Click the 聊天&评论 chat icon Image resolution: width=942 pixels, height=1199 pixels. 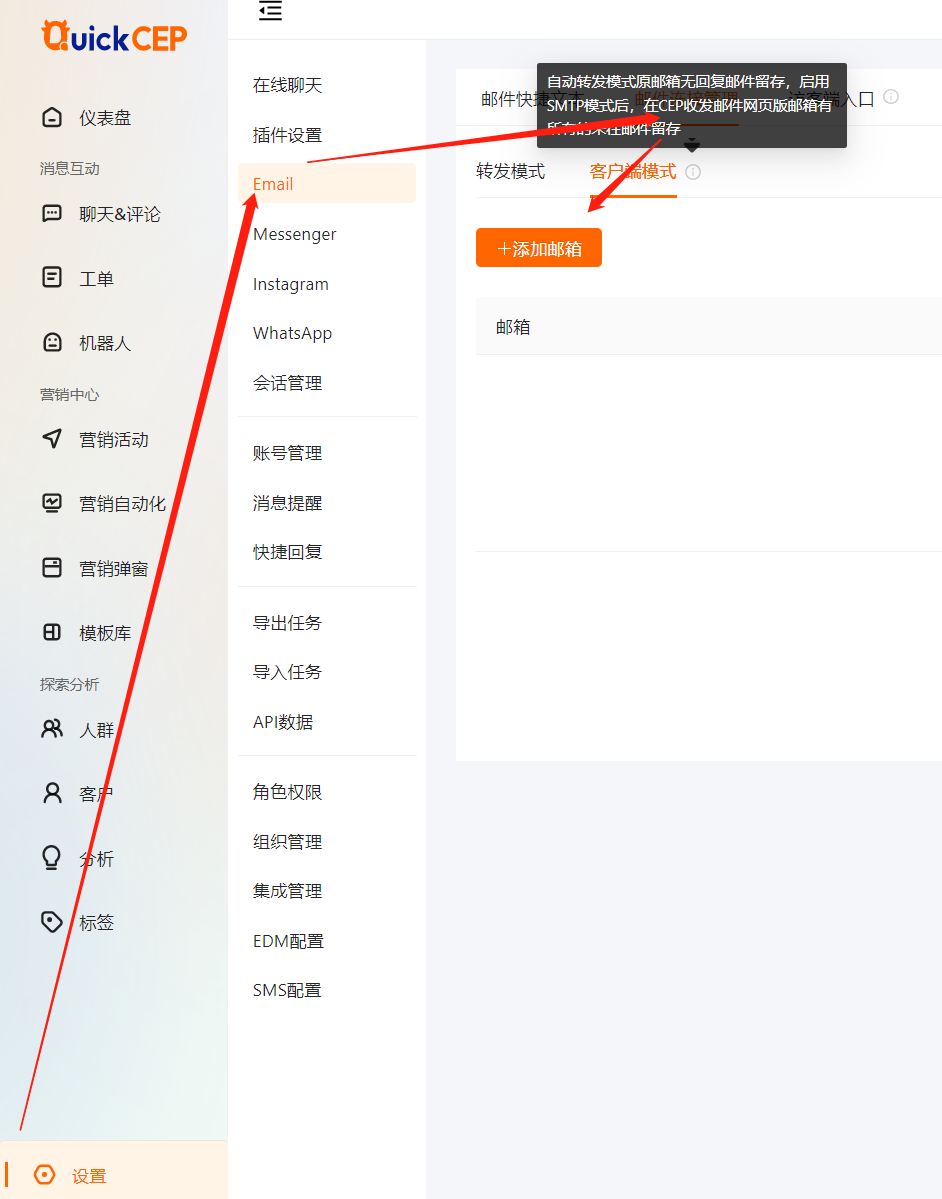52,214
